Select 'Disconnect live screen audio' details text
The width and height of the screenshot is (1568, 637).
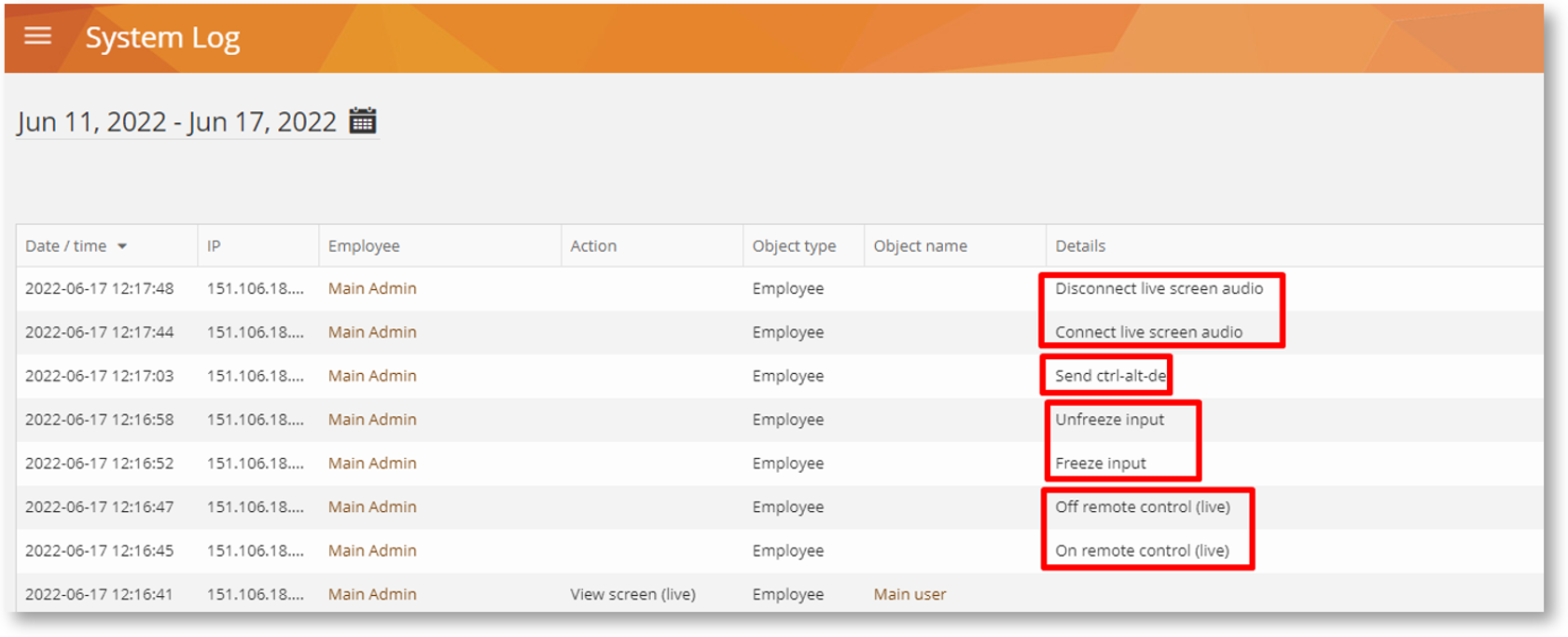coord(1159,288)
